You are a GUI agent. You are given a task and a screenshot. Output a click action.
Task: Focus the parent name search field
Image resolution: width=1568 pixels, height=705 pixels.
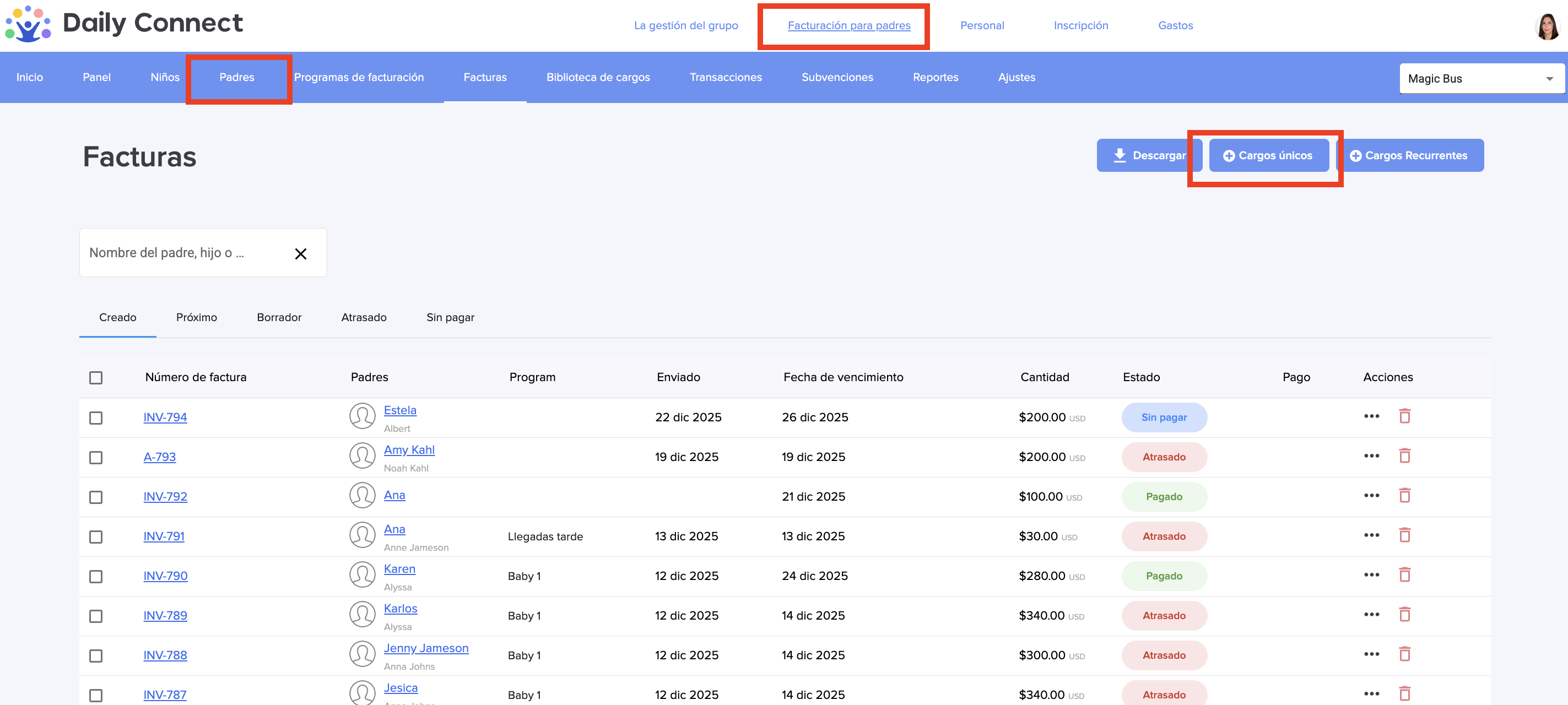[182, 253]
